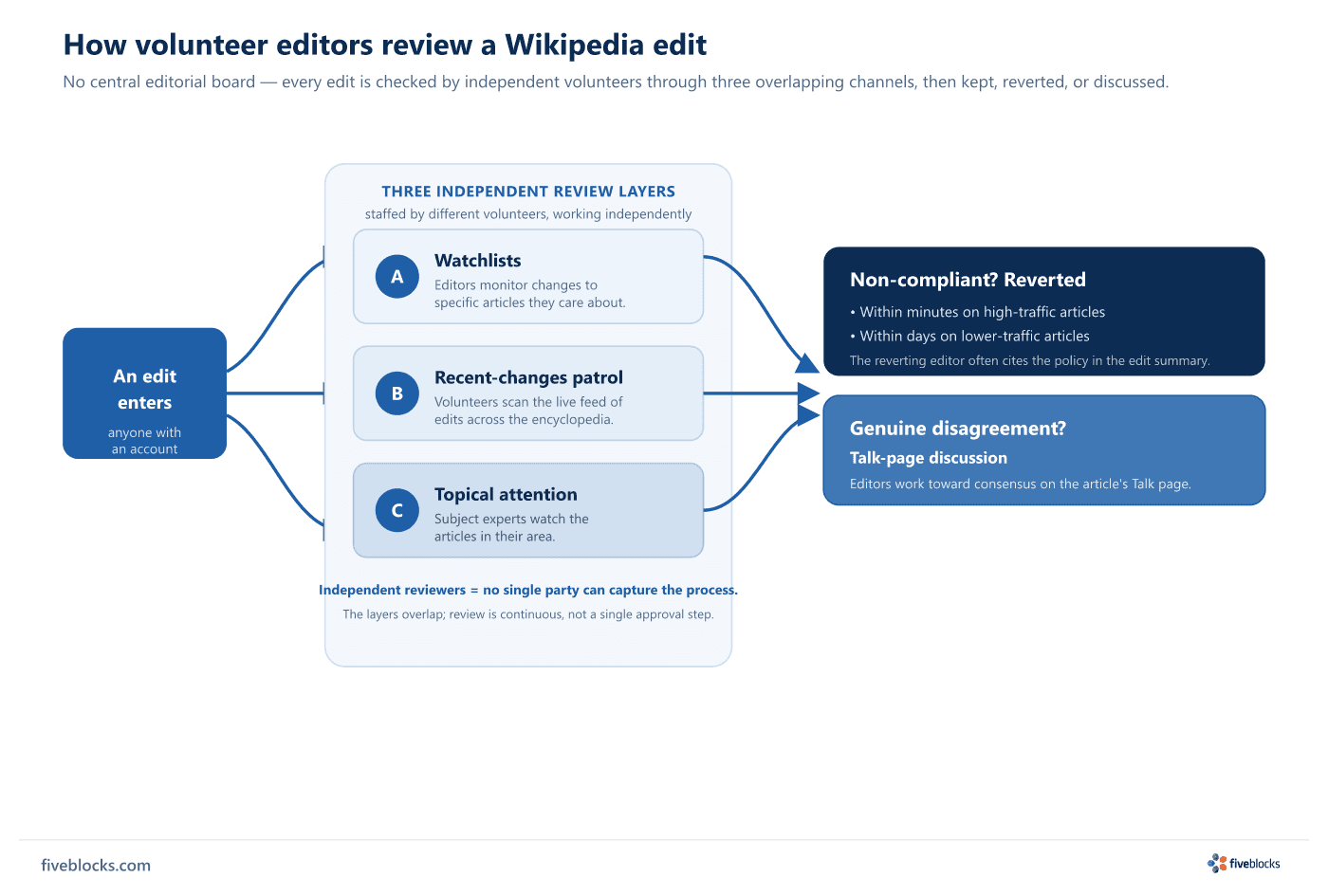Click 'staffed by different volunteers' subtitle
This screenshot has height=896, width=1328.
click(x=528, y=214)
